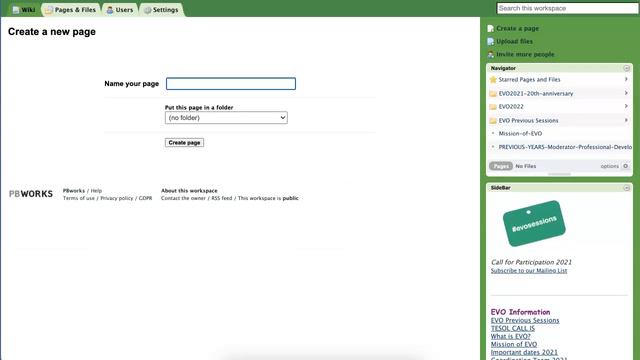Click the Create page button
Screen dimensions: 640x360
[x=184, y=142]
